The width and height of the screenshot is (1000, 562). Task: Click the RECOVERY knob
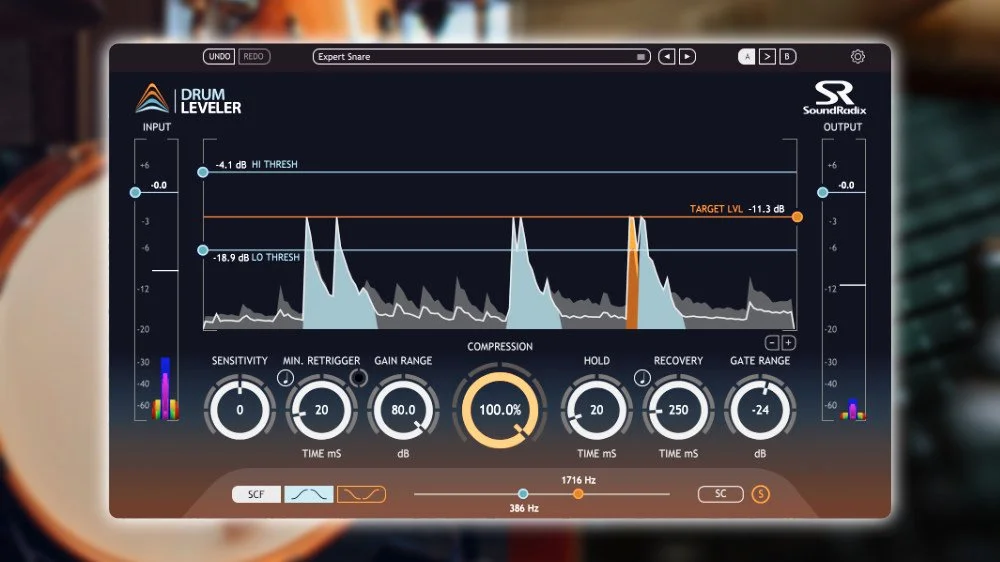coord(678,410)
